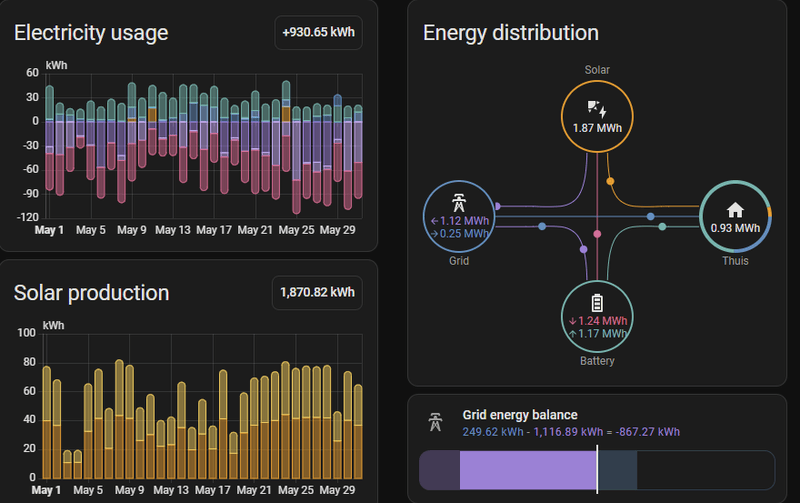Image resolution: width=800 pixels, height=503 pixels.
Task: Click the May 3 low bar in Solar production
Action: pos(67,464)
